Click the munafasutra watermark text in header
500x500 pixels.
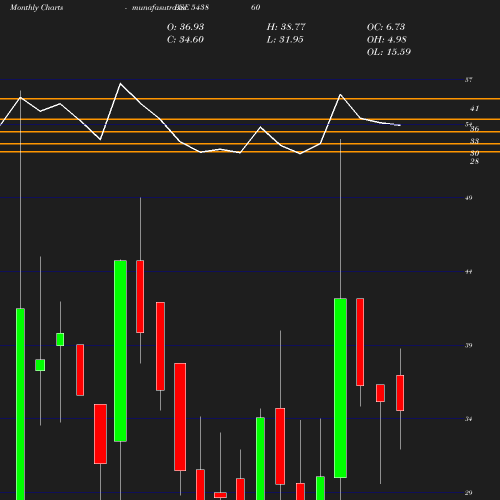click(159, 8)
